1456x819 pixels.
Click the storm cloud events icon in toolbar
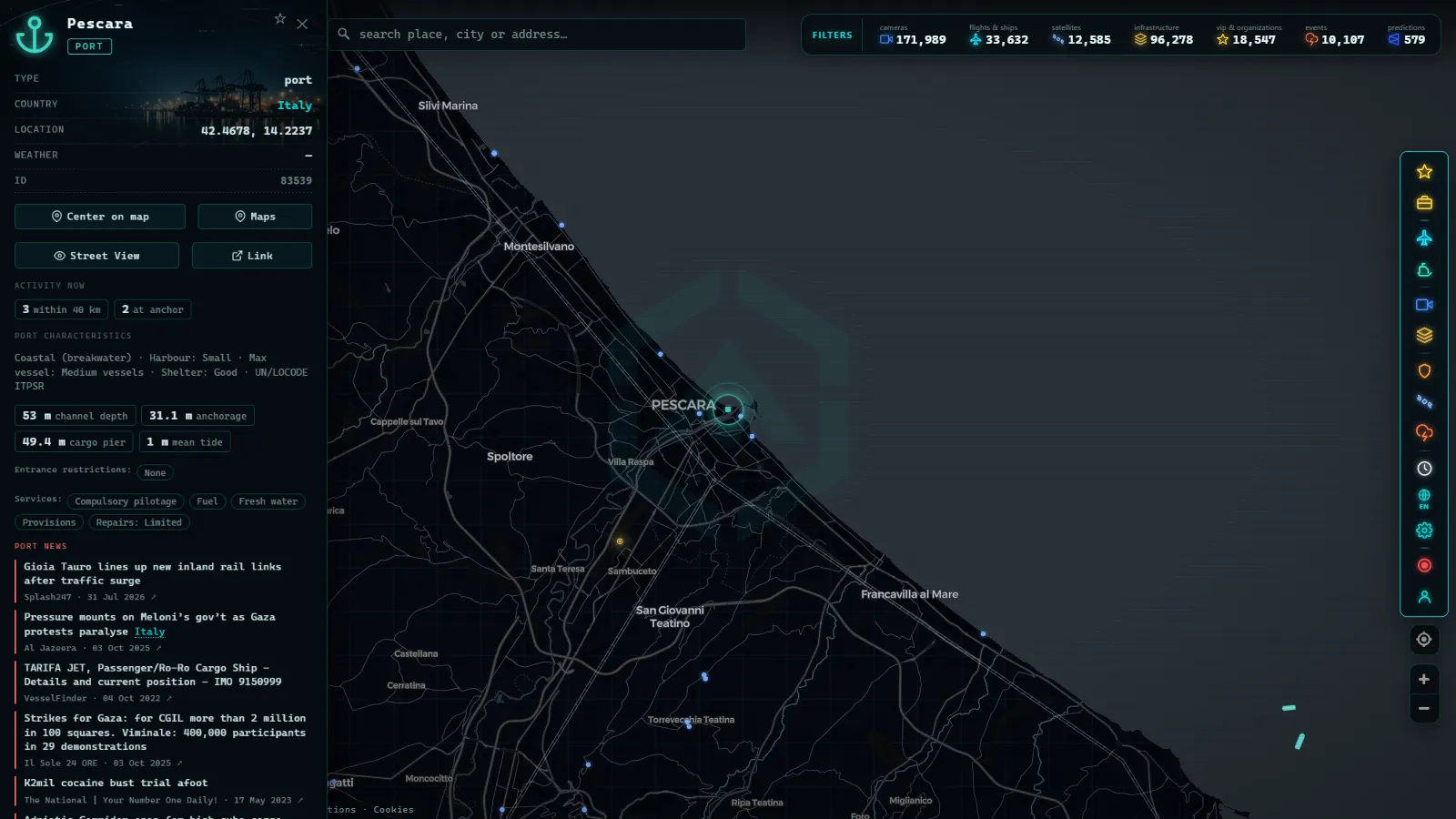pos(1424,433)
